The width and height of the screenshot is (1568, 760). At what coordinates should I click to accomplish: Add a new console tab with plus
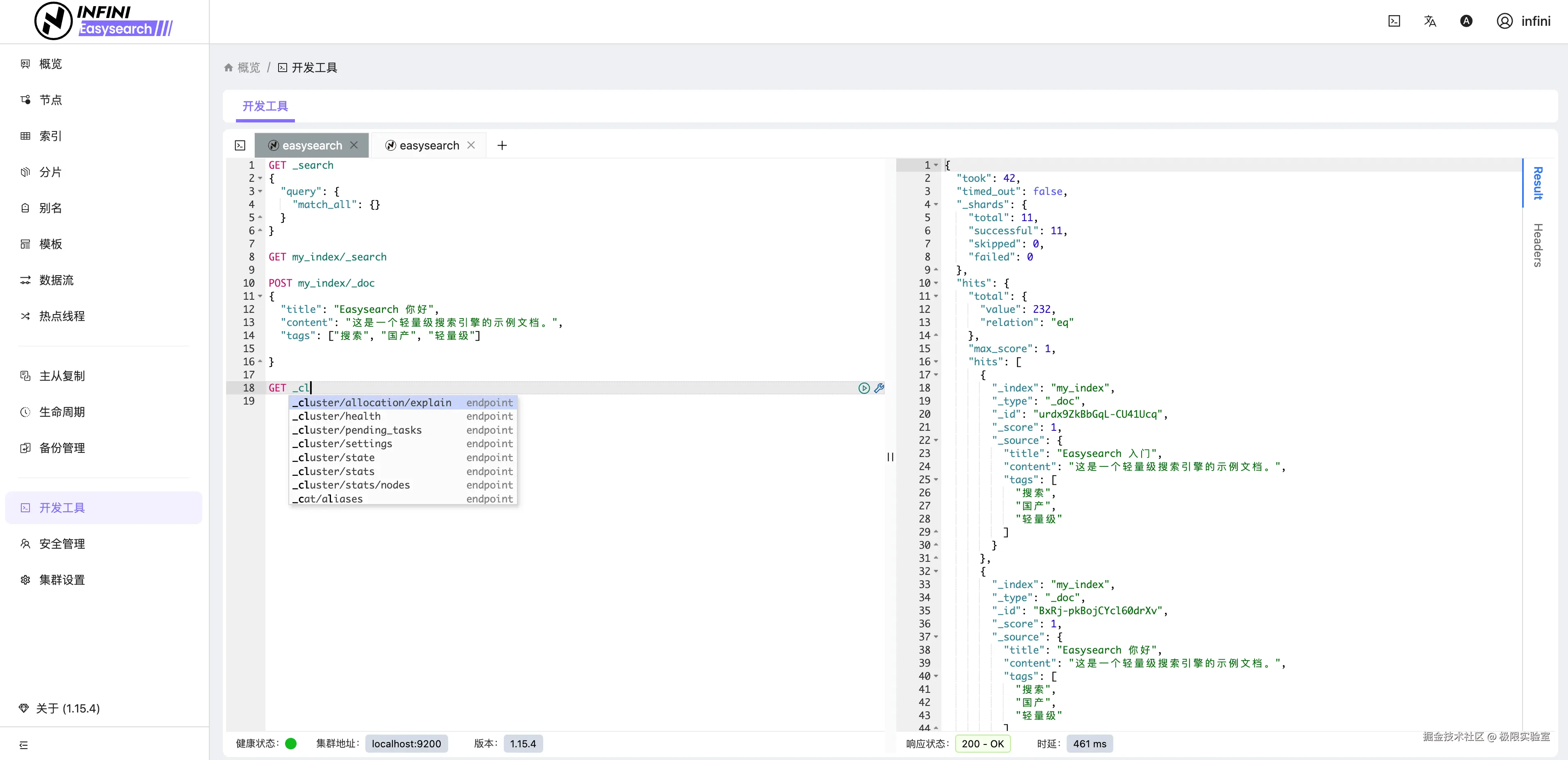tap(501, 145)
